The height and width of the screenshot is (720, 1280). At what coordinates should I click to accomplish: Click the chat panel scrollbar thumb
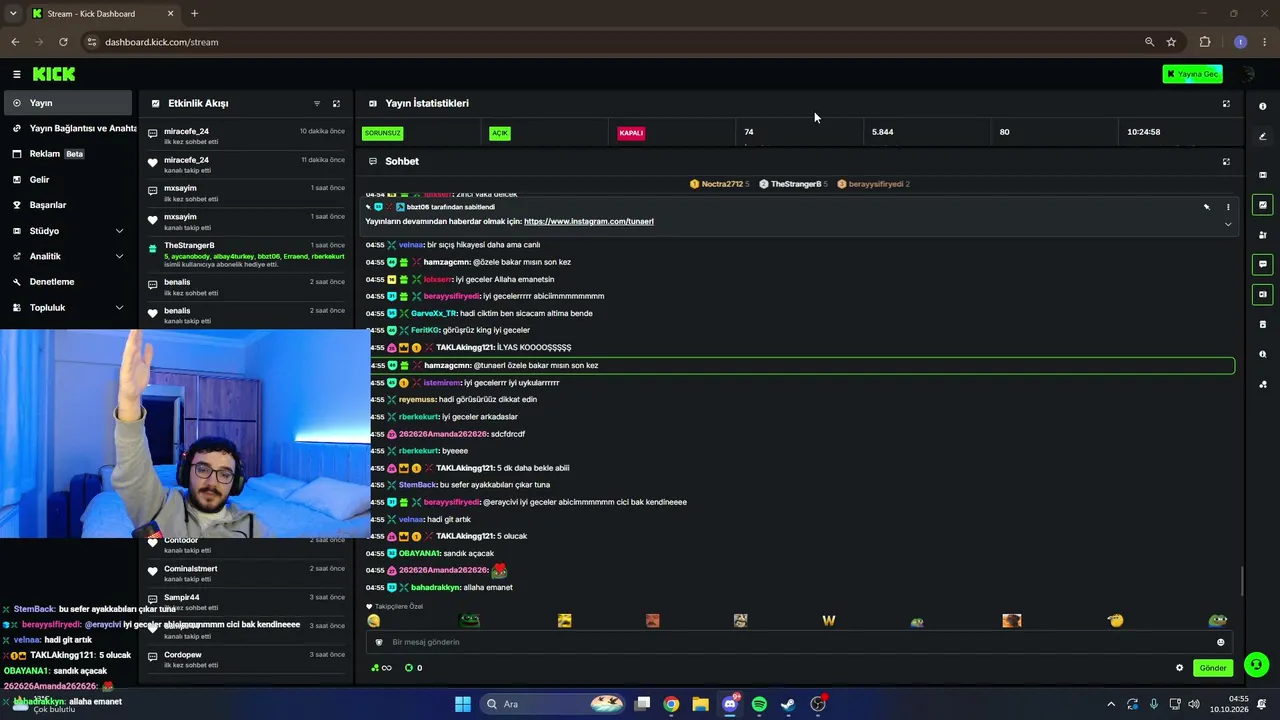[x=1242, y=580]
